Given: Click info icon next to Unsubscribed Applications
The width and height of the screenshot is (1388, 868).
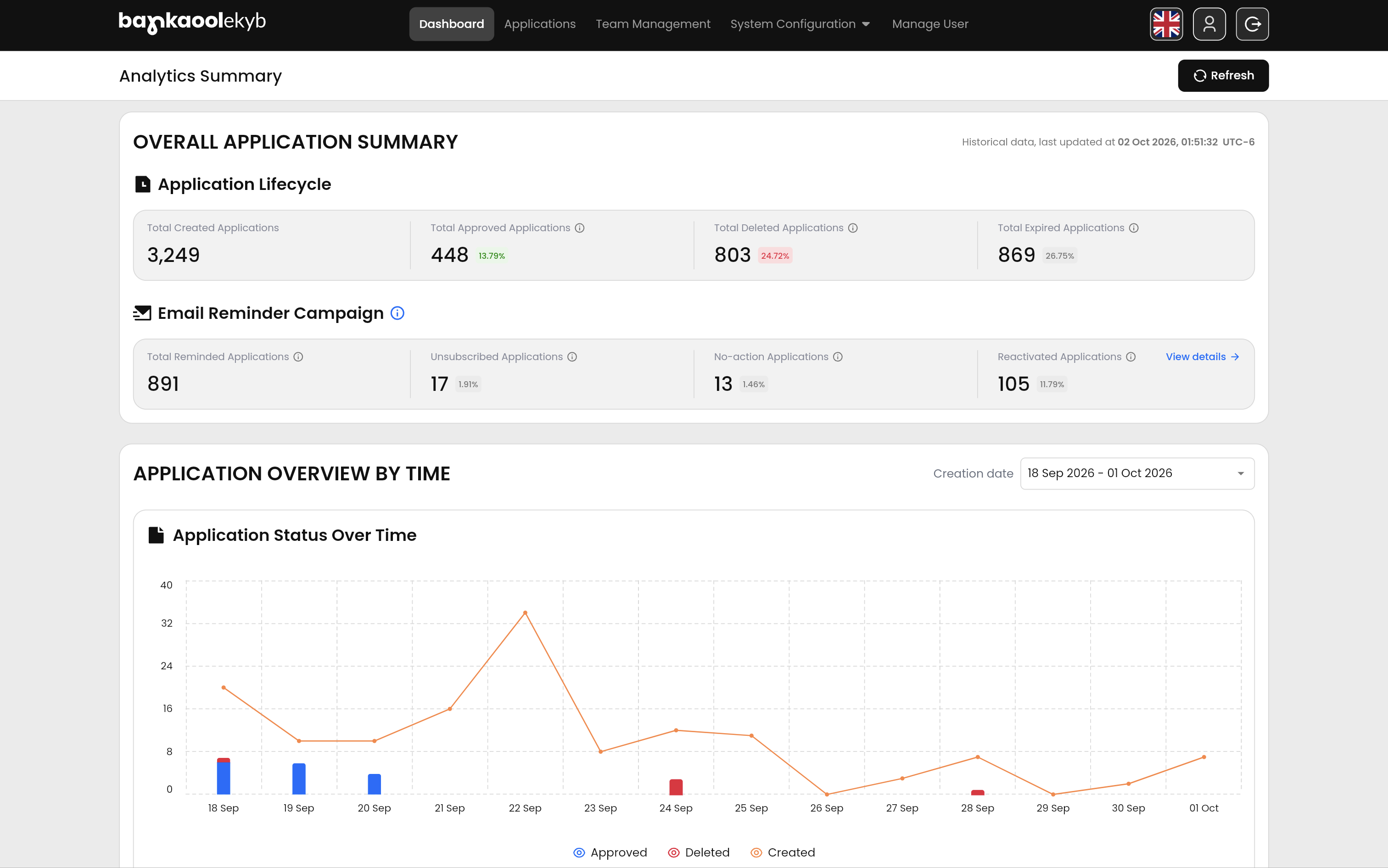Looking at the screenshot, I should coord(572,356).
